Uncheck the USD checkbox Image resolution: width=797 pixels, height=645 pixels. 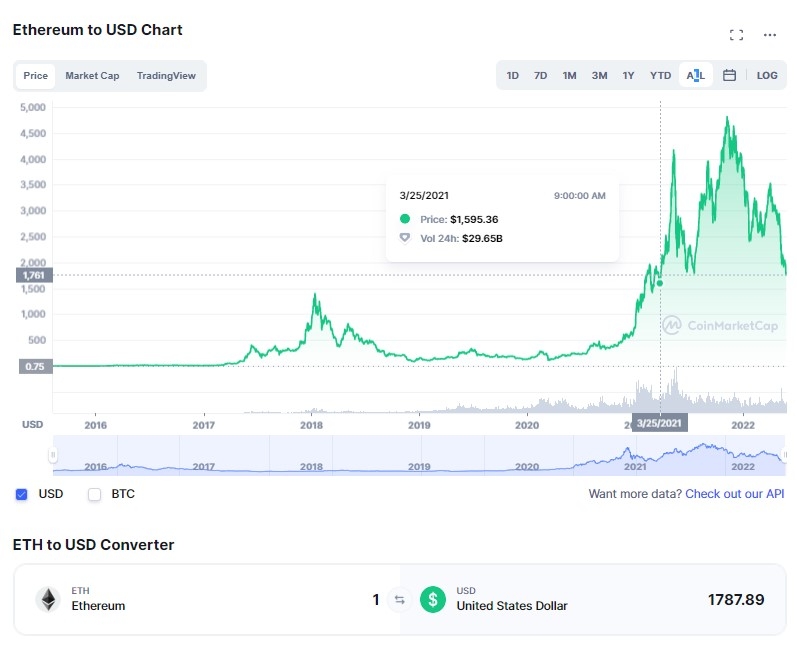(x=21, y=494)
